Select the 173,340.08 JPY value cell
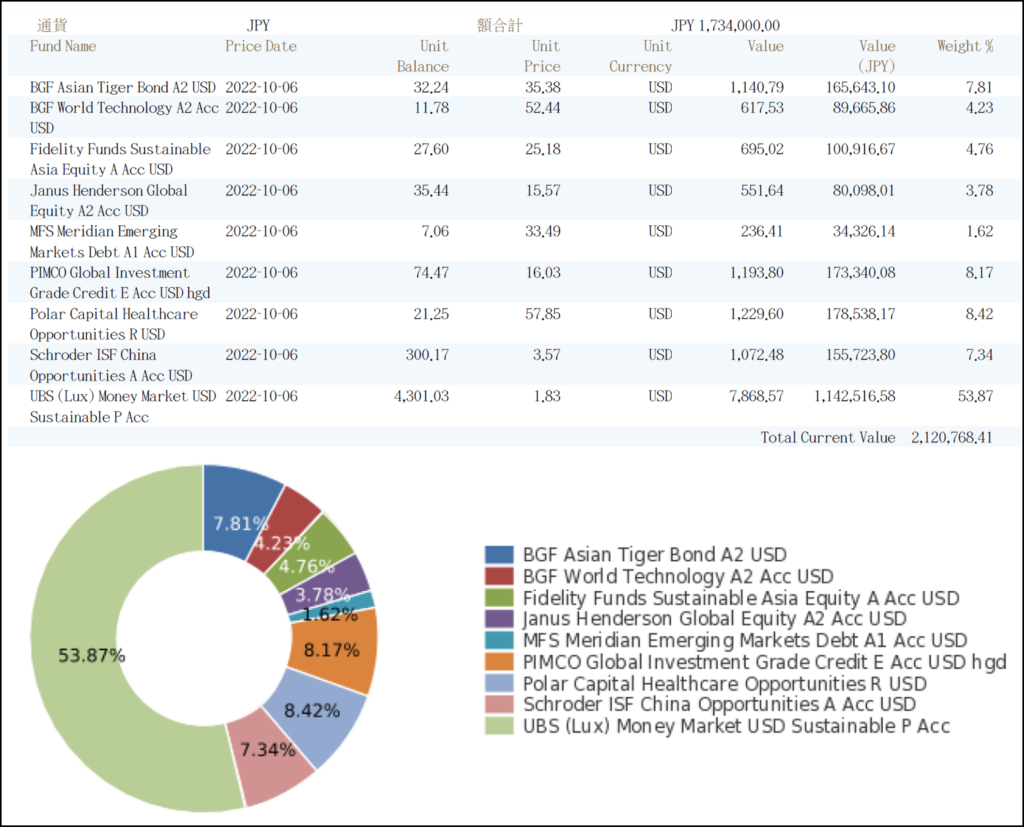Viewport: 1024px width, 827px height. (861, 272)
